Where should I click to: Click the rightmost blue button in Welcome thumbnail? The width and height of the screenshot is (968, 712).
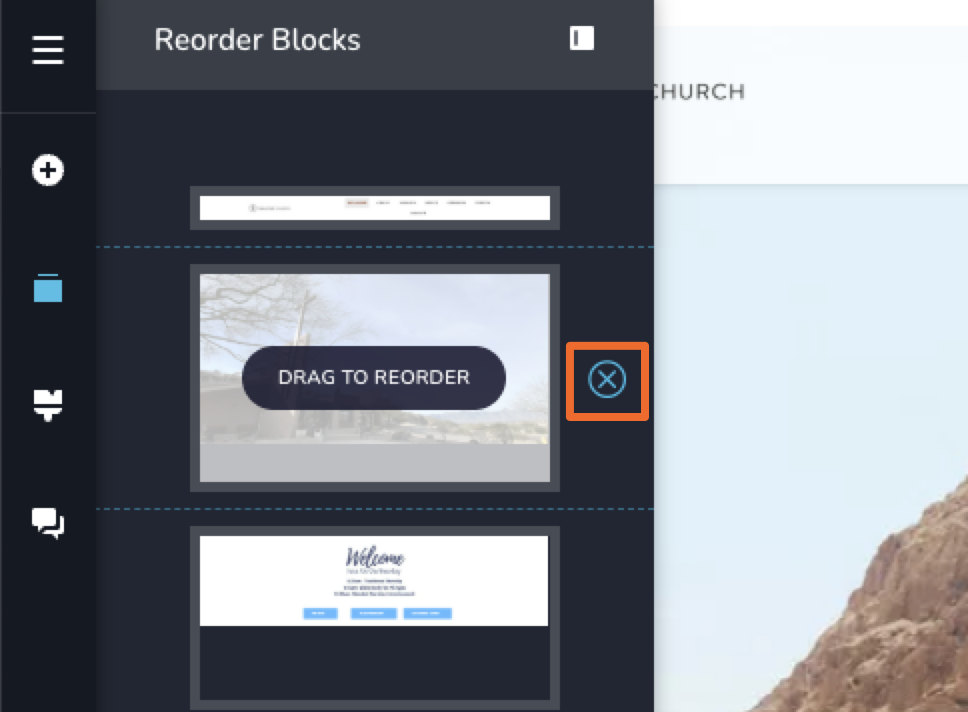tap(428, 613)
